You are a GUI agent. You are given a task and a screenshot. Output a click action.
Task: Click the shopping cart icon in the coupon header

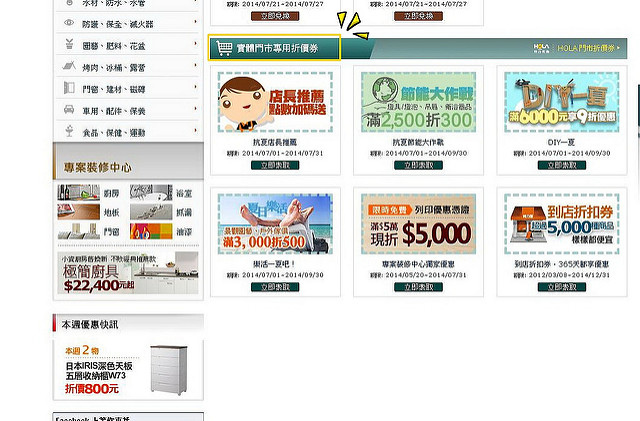pyautogui.click(x=224, y=48)
